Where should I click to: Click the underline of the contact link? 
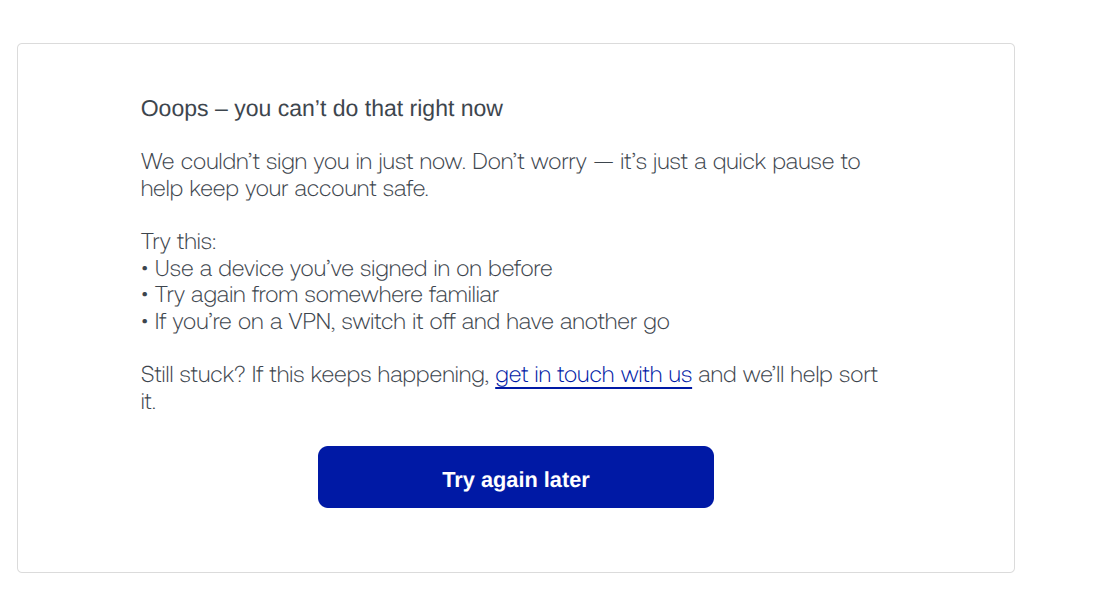(x=593, y=384)
